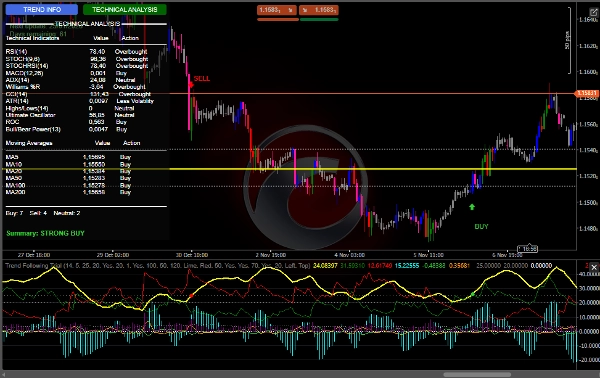Screen dimensions: 600x378
Task: Select the green BUY signal arrow on the chart
Action: [x=472, y=207]
